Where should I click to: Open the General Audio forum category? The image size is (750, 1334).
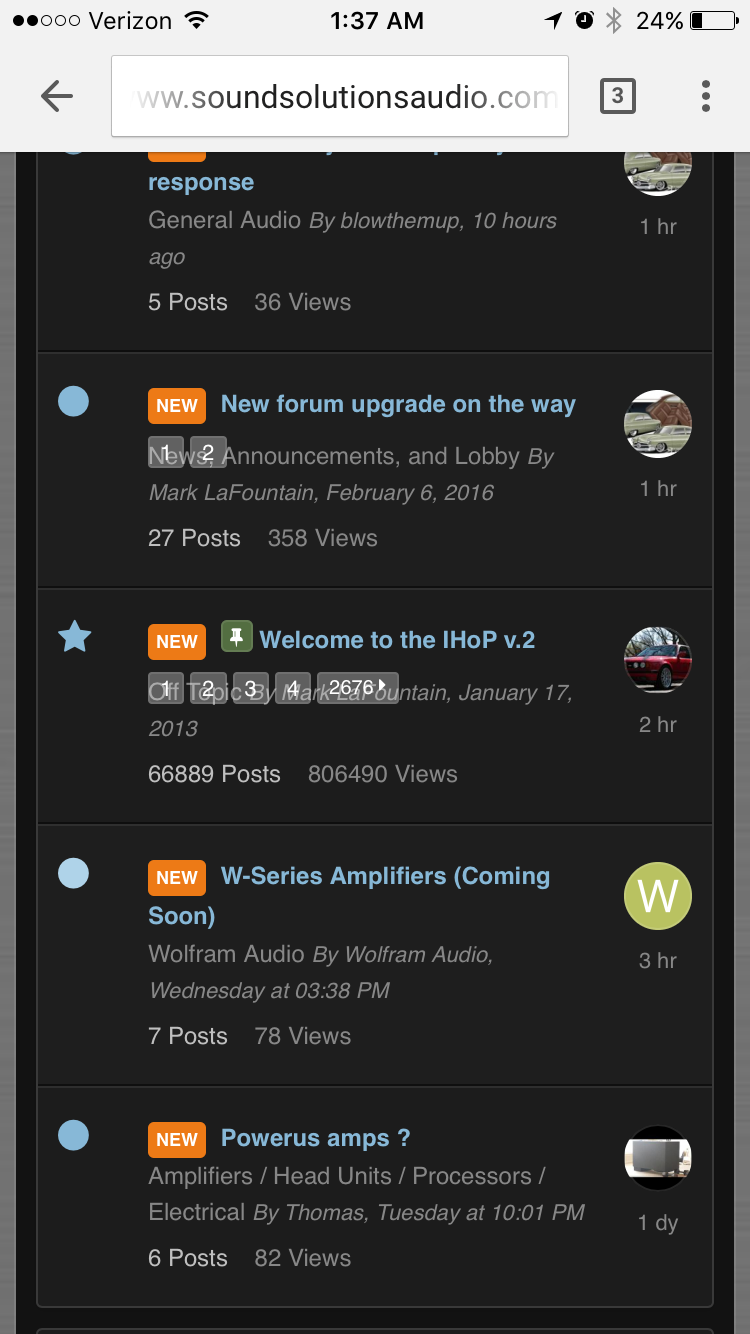(224, 220)
